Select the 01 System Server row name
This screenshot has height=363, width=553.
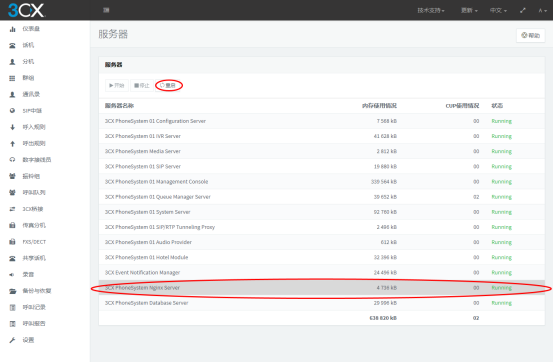[147, 212]
